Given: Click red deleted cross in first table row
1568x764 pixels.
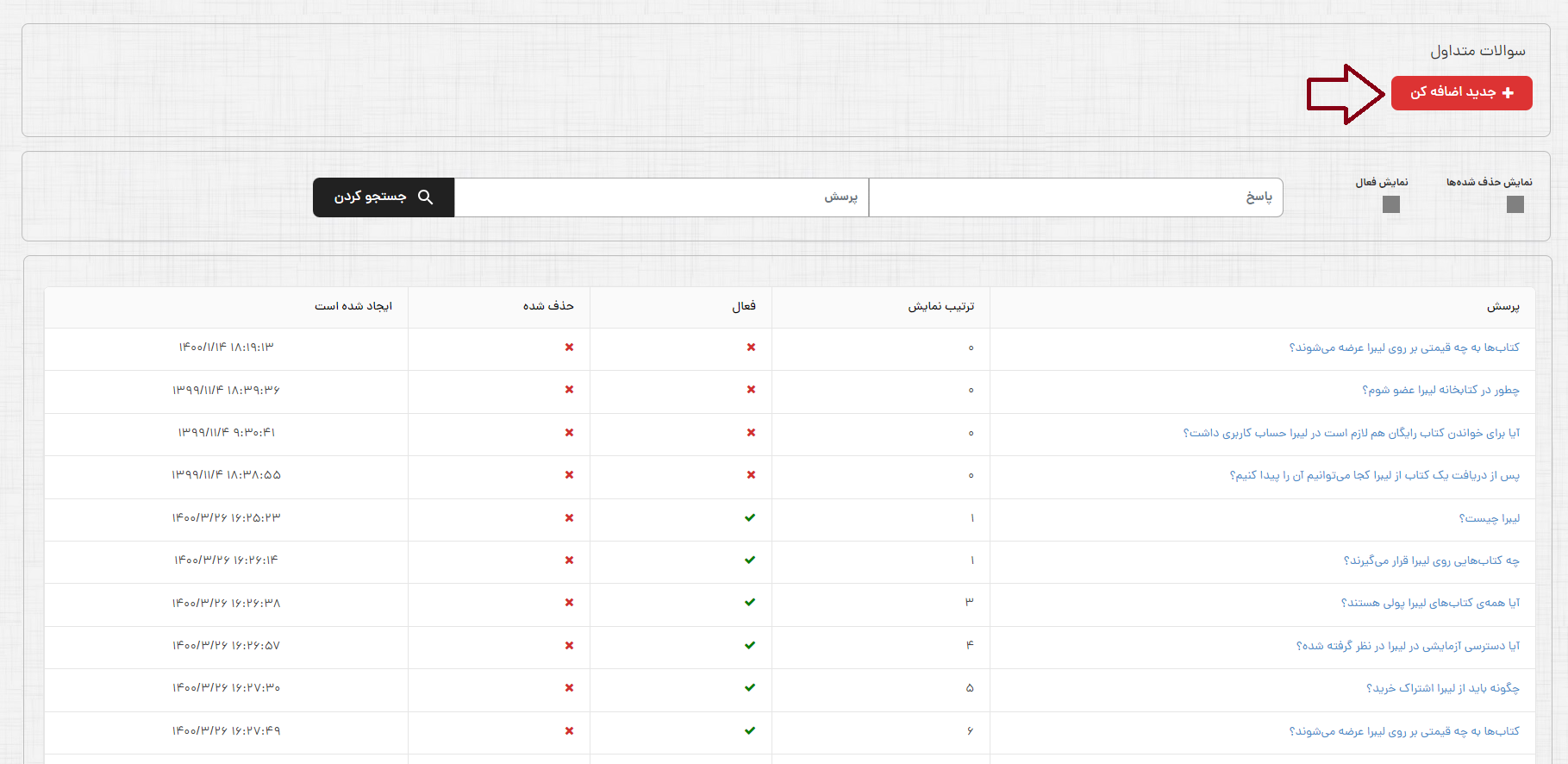Looking at the screenshot, I should [569, 348].
